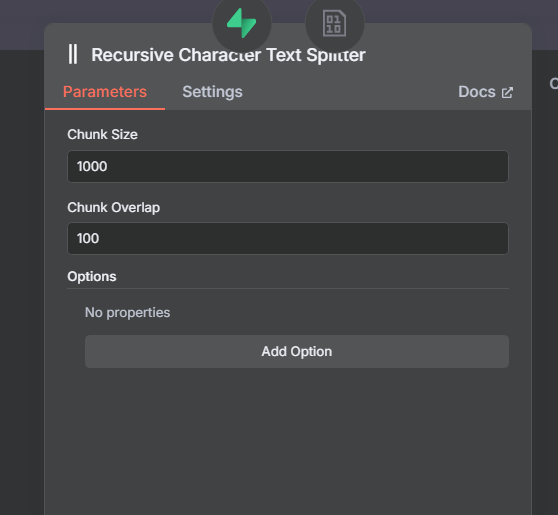Click the Chunk Overlap label
Screen dimensions: 558x515
click(114, 207)
